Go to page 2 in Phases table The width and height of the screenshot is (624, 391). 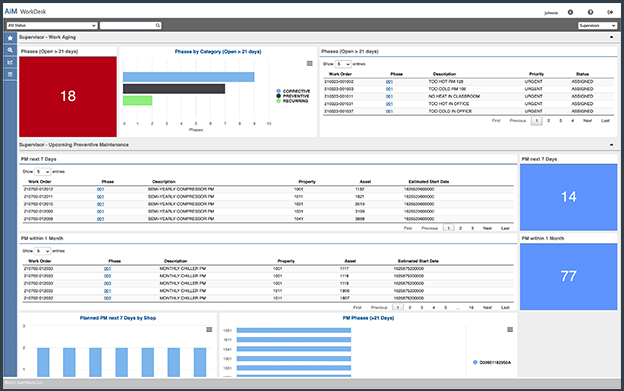pyautogui.click(x=548, y=121)
